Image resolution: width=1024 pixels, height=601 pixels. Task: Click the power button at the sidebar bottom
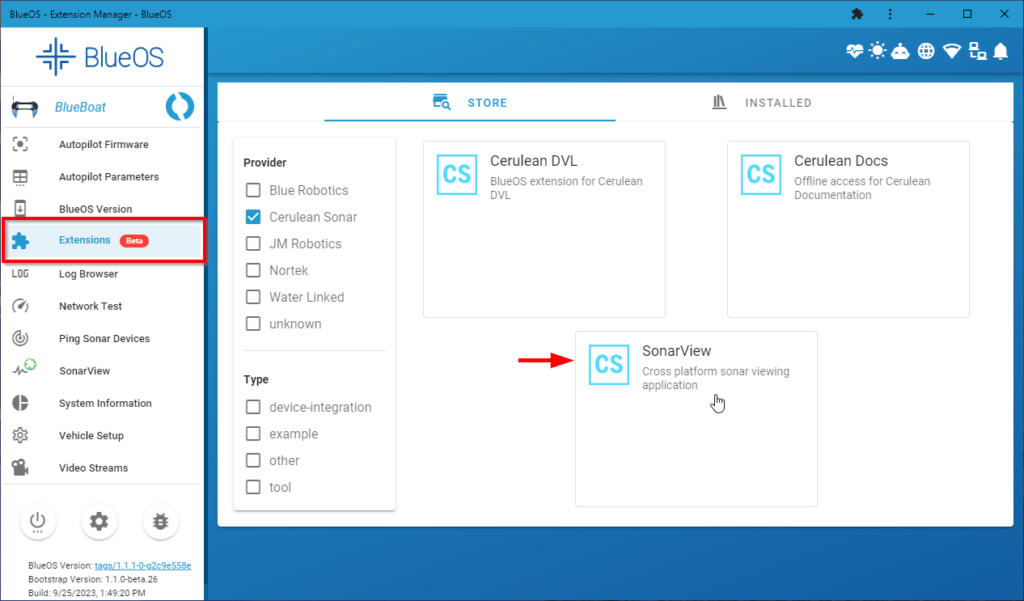[x=38, y=521]
